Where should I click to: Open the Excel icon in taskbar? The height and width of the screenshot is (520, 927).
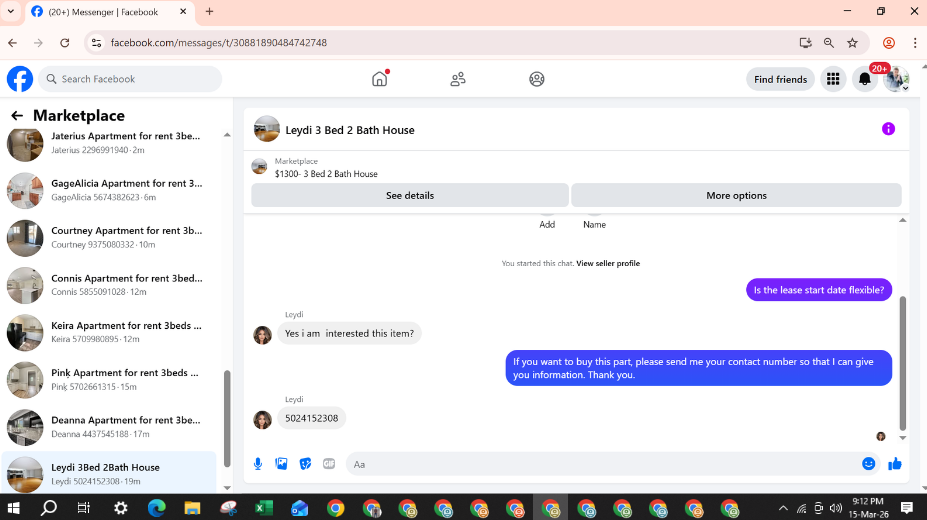[264, 508]
